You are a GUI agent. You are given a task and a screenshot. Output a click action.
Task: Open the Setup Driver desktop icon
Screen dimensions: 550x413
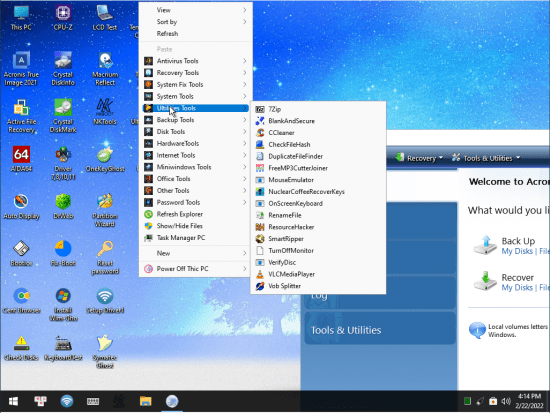(x=105, y=300)
